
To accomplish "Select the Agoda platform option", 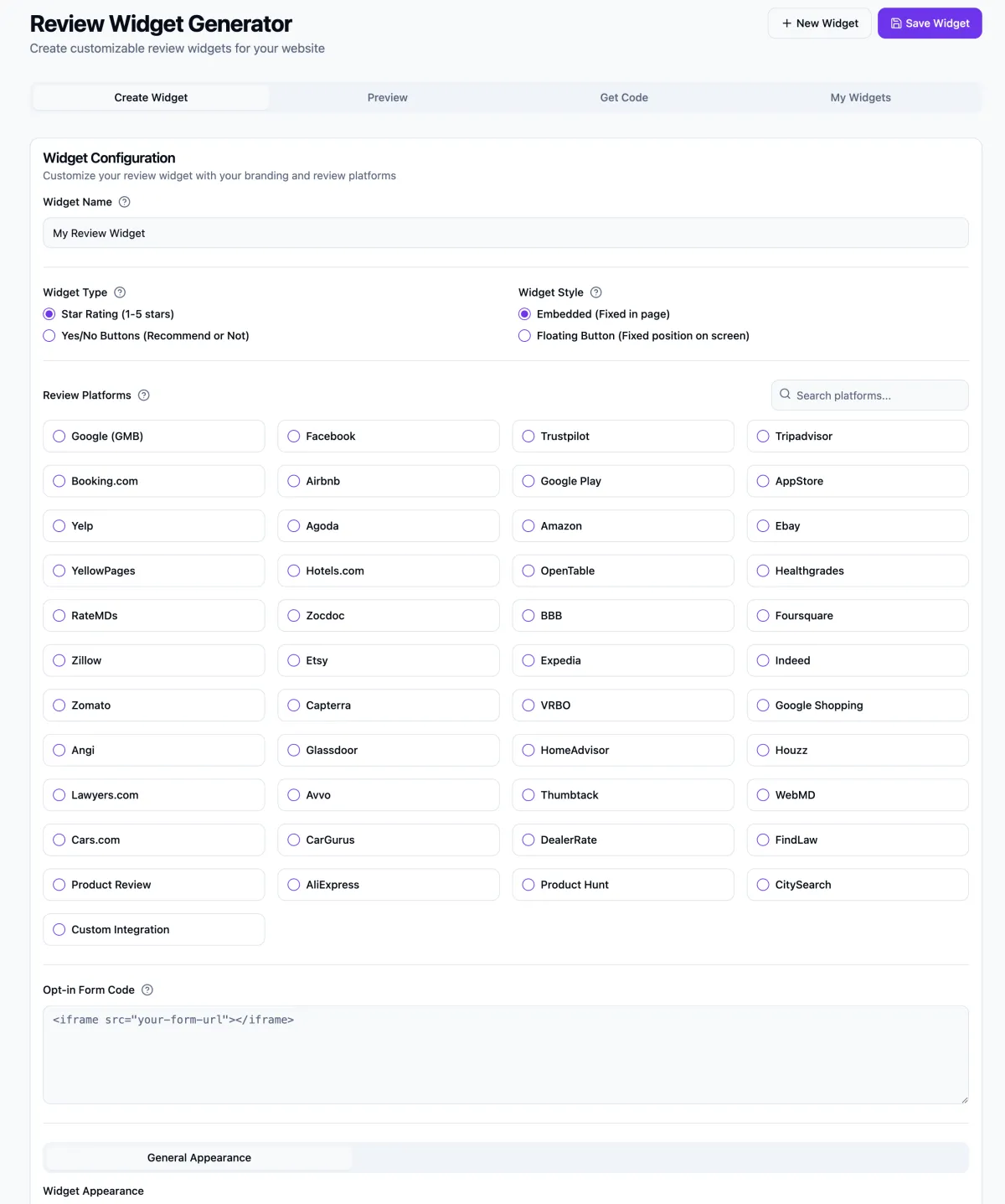I will pos(389,526).
